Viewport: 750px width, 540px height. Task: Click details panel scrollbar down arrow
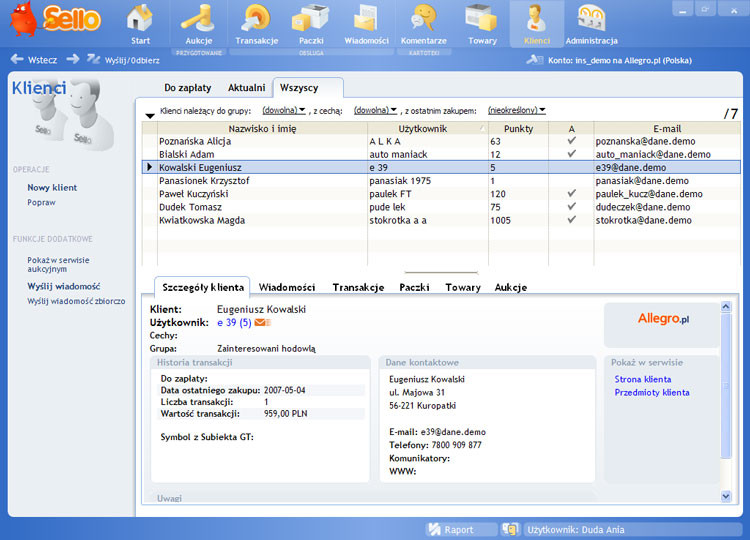(x=726, y=496)
